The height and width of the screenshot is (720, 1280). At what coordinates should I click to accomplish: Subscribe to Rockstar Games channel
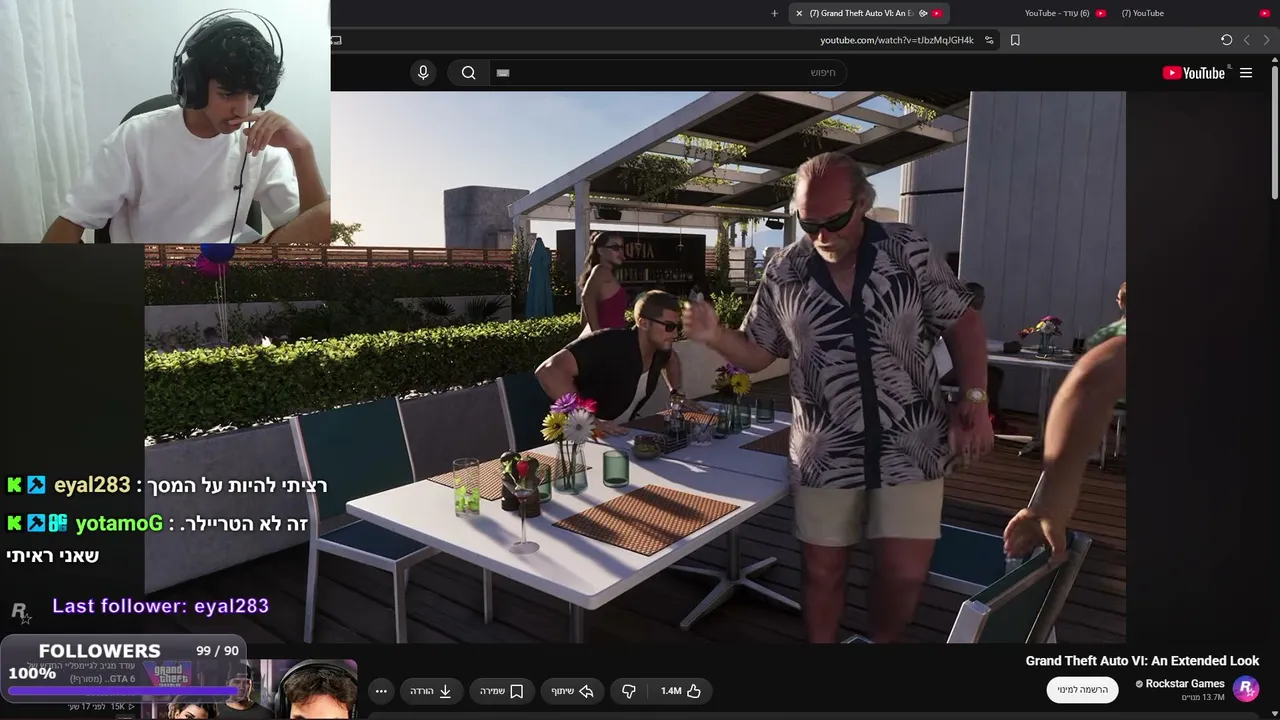1083,690
